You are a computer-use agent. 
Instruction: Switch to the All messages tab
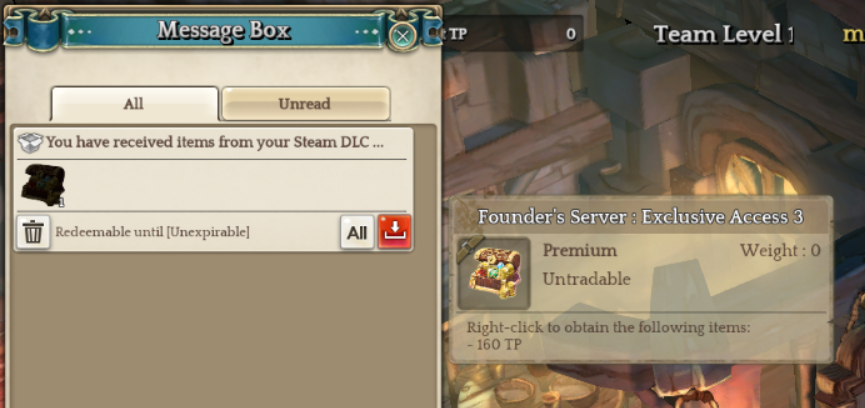[x=134, y=104]
